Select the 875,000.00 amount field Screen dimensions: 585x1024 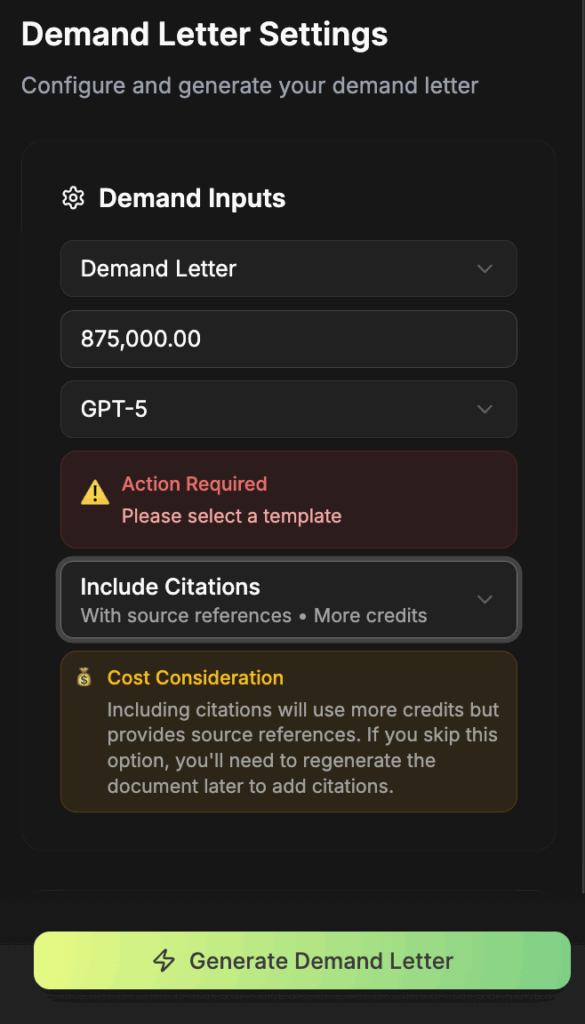click(289, 339)
